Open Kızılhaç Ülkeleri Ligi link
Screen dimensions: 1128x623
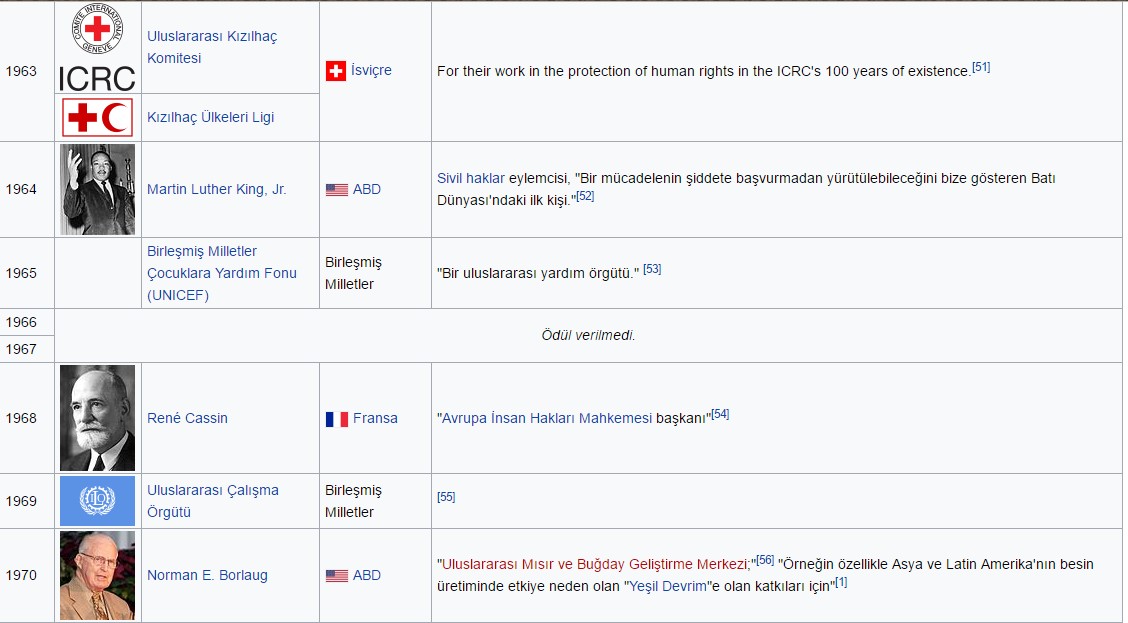coord(211,117)
